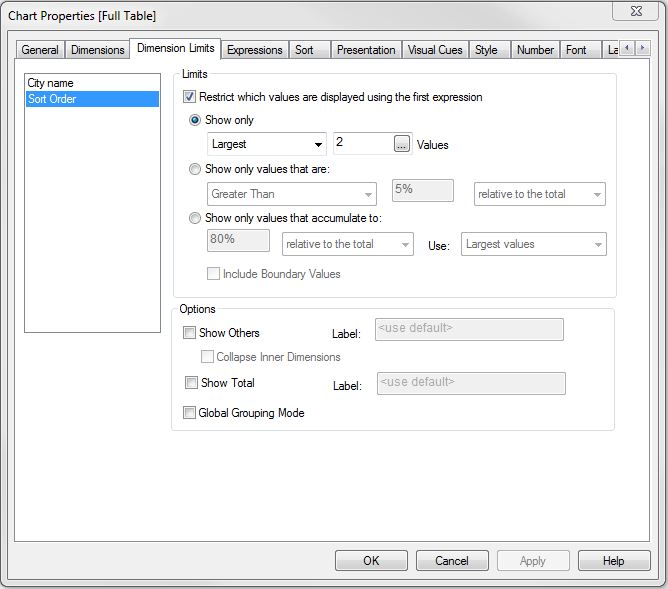The height and width of the screenshot is (589, 668).
Task: Choose 'Show only values that accumulate to' option
Action: pos(196,218)
